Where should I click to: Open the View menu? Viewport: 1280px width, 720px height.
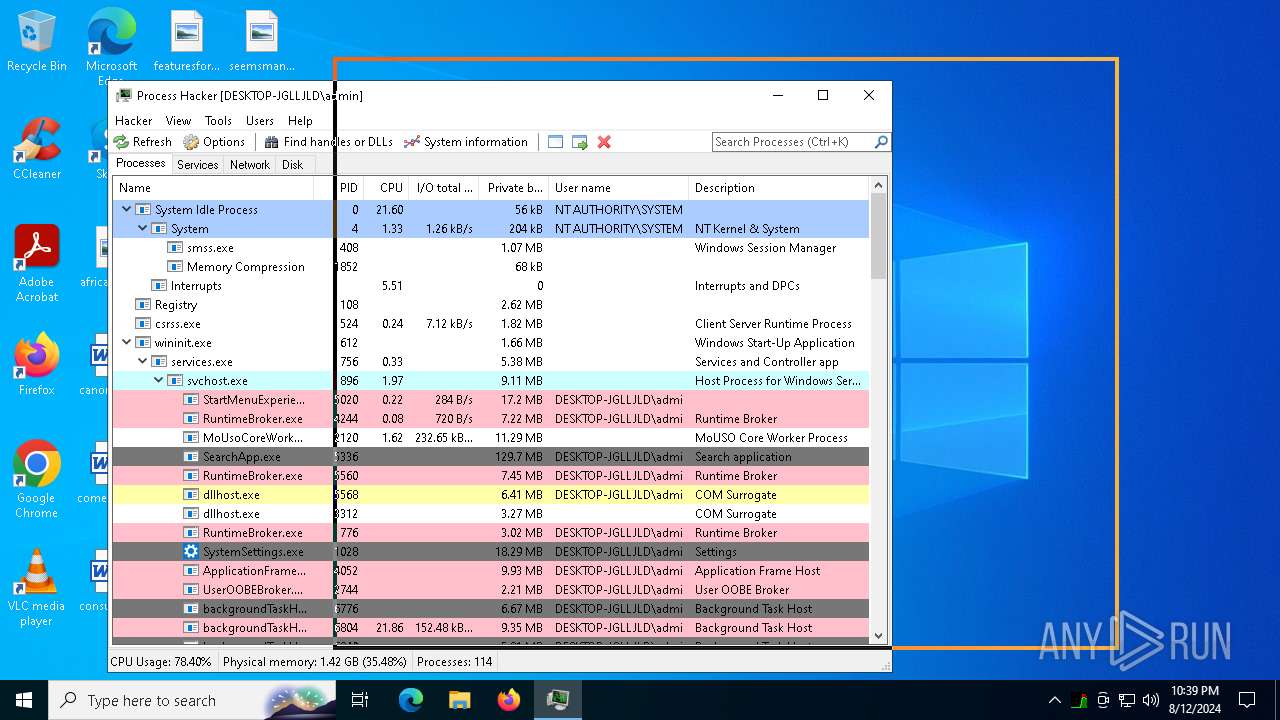178,120
